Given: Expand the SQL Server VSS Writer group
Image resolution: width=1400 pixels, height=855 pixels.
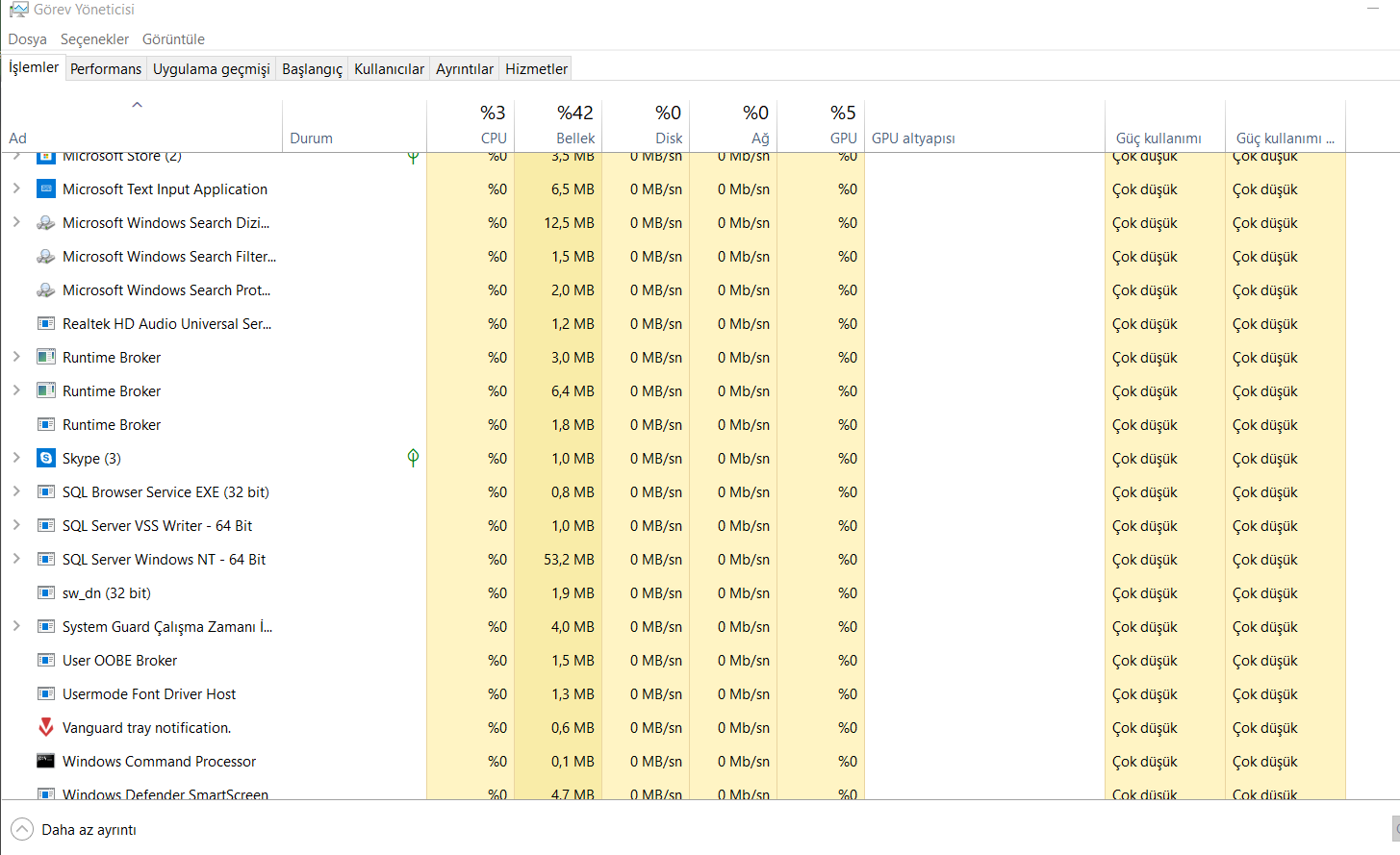Looking at the screenshot, I should pos(16,526).
